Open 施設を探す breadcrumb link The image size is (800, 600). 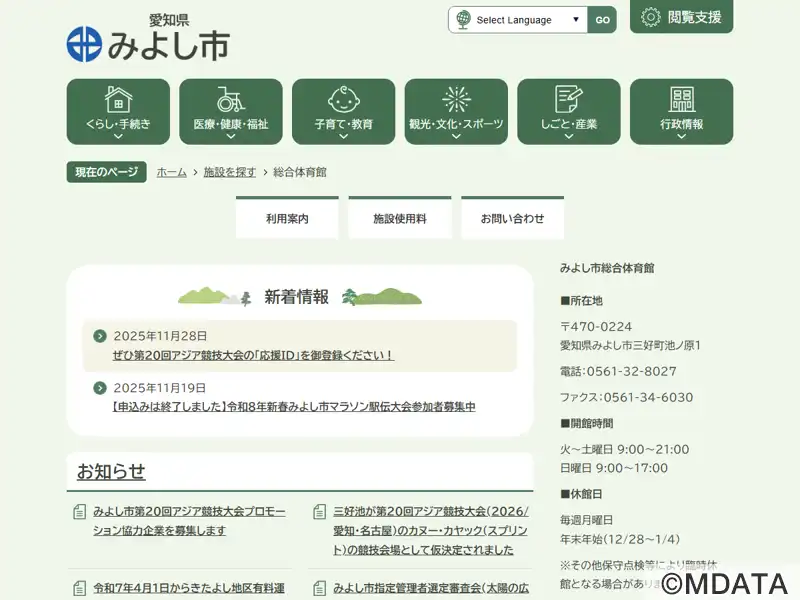click(x=230, y=172)
